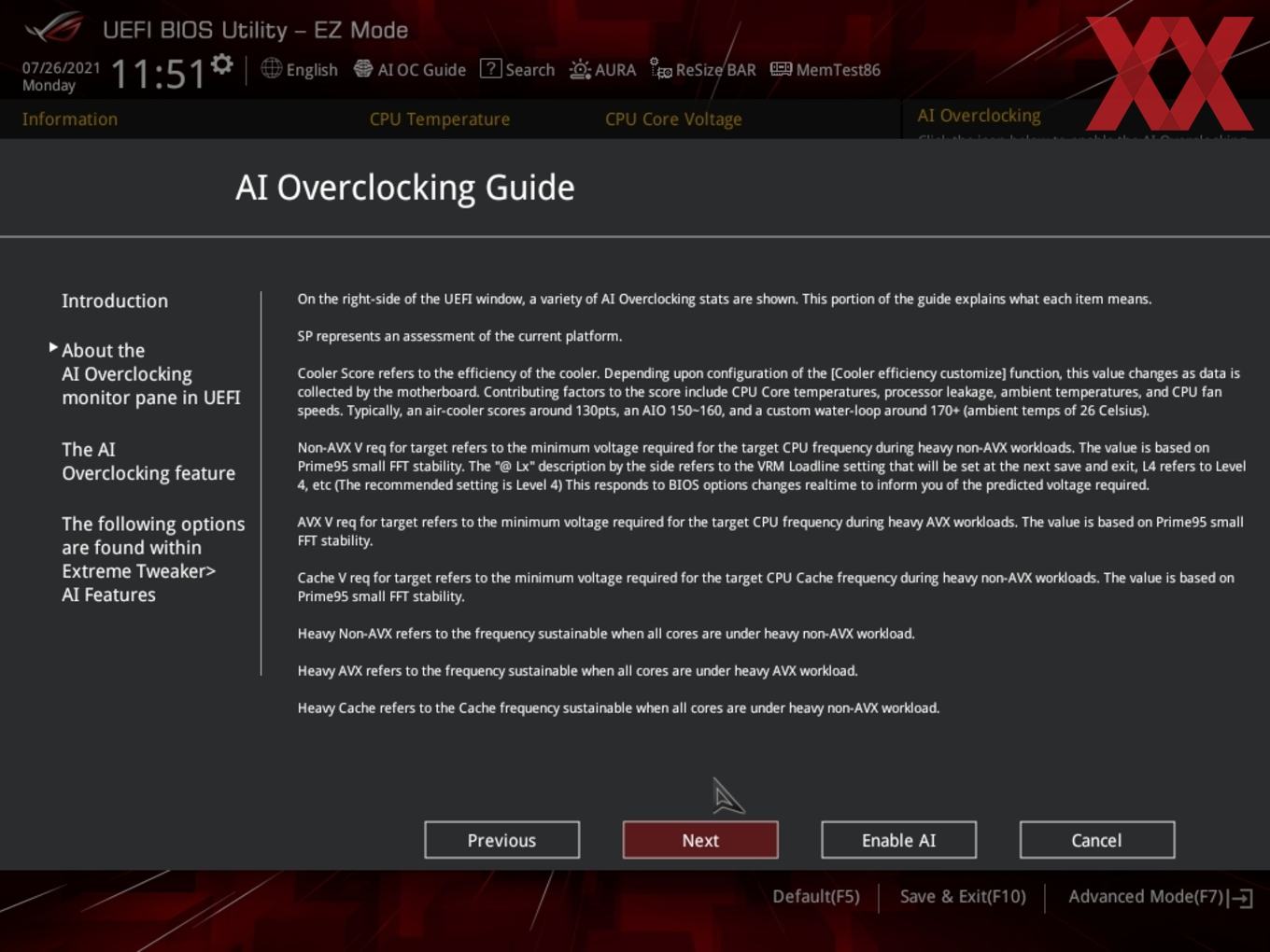Select English language option
1270x952 pixels.
[312, 69]
